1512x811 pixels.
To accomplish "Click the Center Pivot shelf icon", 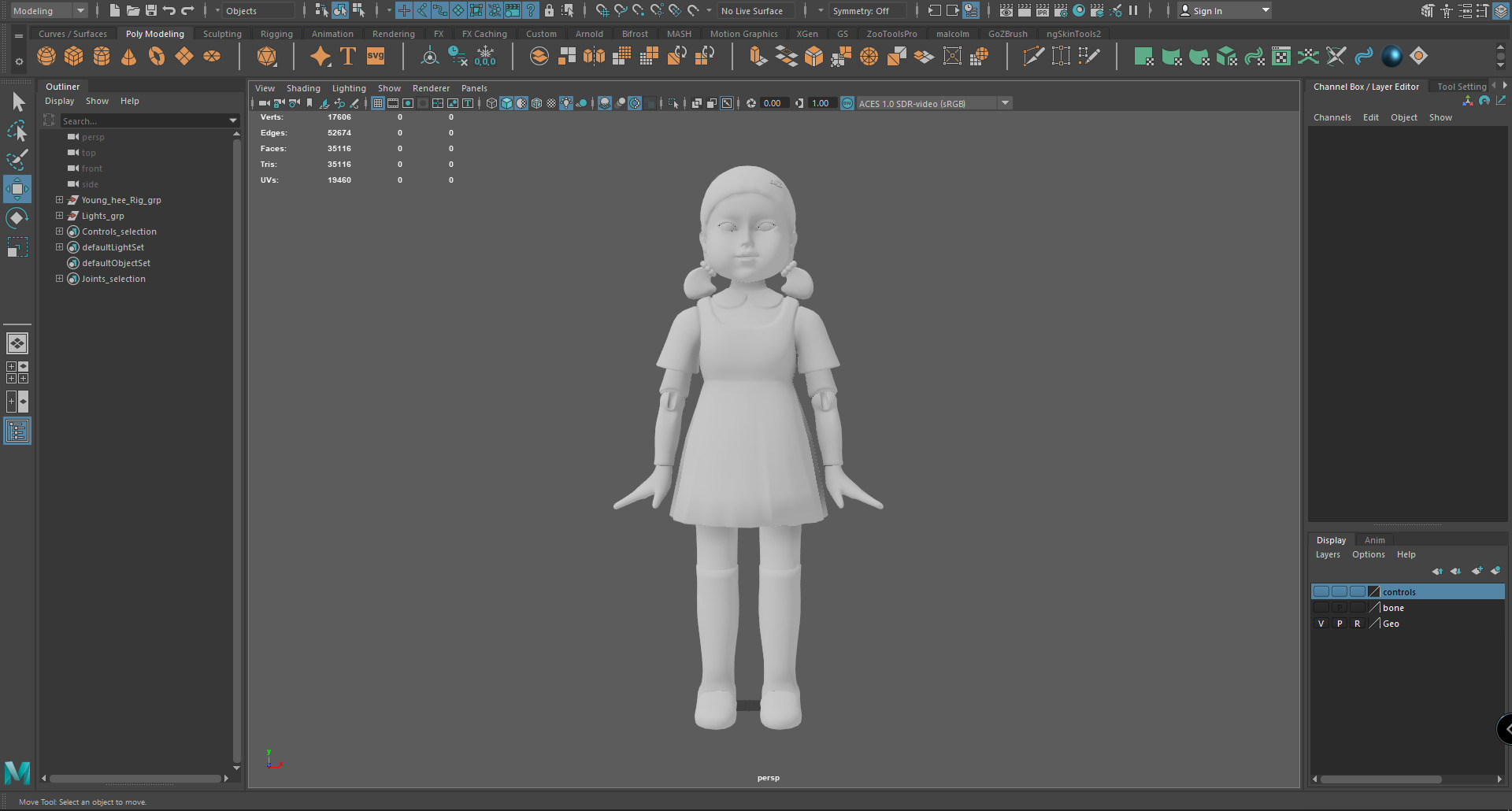I will (430, 56).
